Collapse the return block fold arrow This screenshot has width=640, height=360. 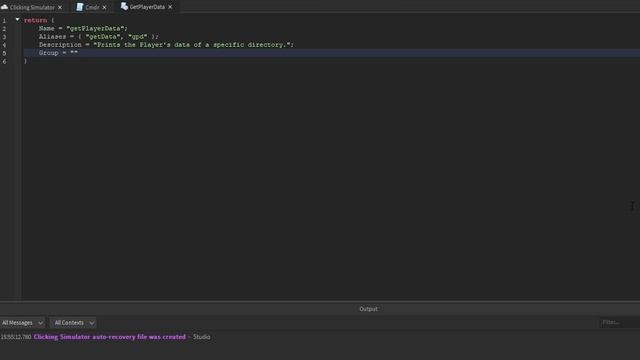click(18, 20)
